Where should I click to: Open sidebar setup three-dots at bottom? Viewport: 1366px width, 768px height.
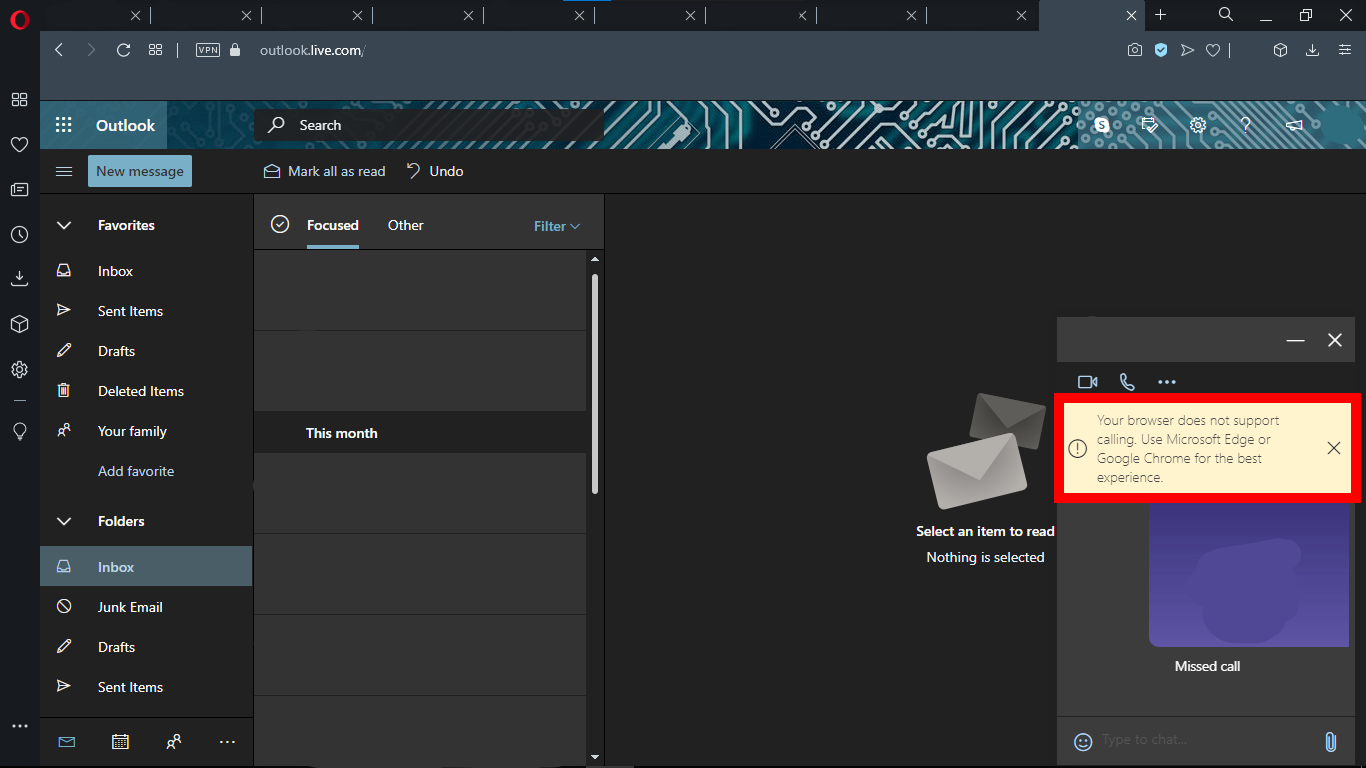[x=19, y=726]
